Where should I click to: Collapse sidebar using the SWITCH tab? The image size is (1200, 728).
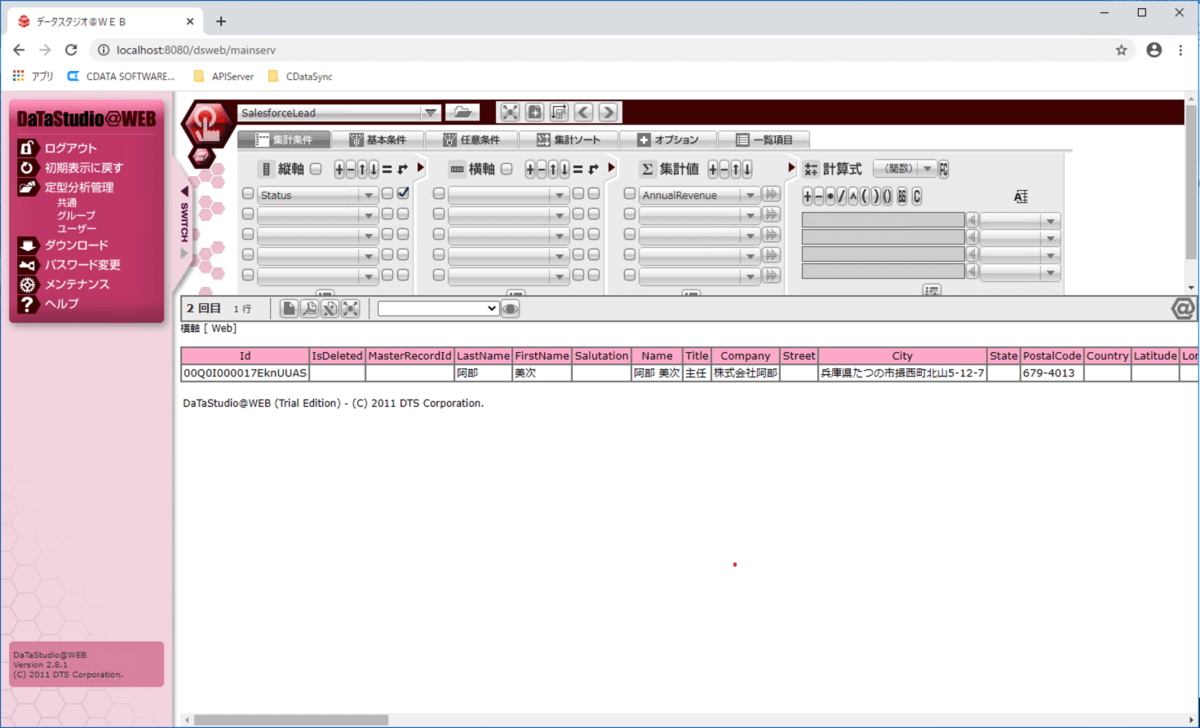[184, 224]
